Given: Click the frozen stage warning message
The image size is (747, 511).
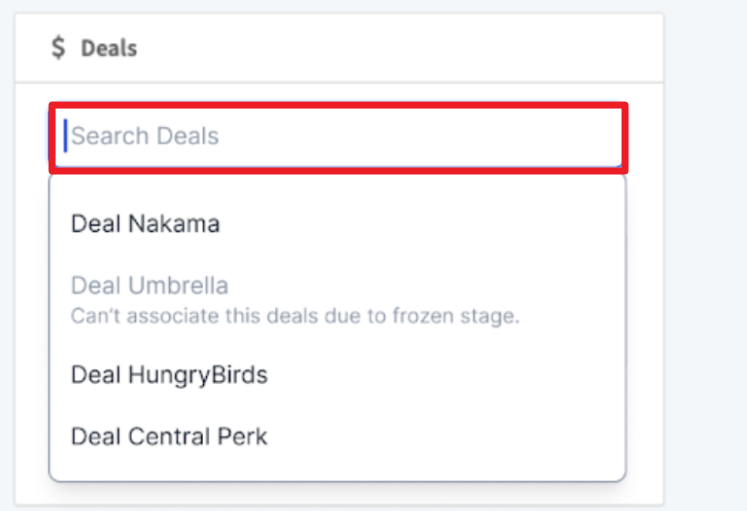Looking at the screenshot, I should point(295,316).
